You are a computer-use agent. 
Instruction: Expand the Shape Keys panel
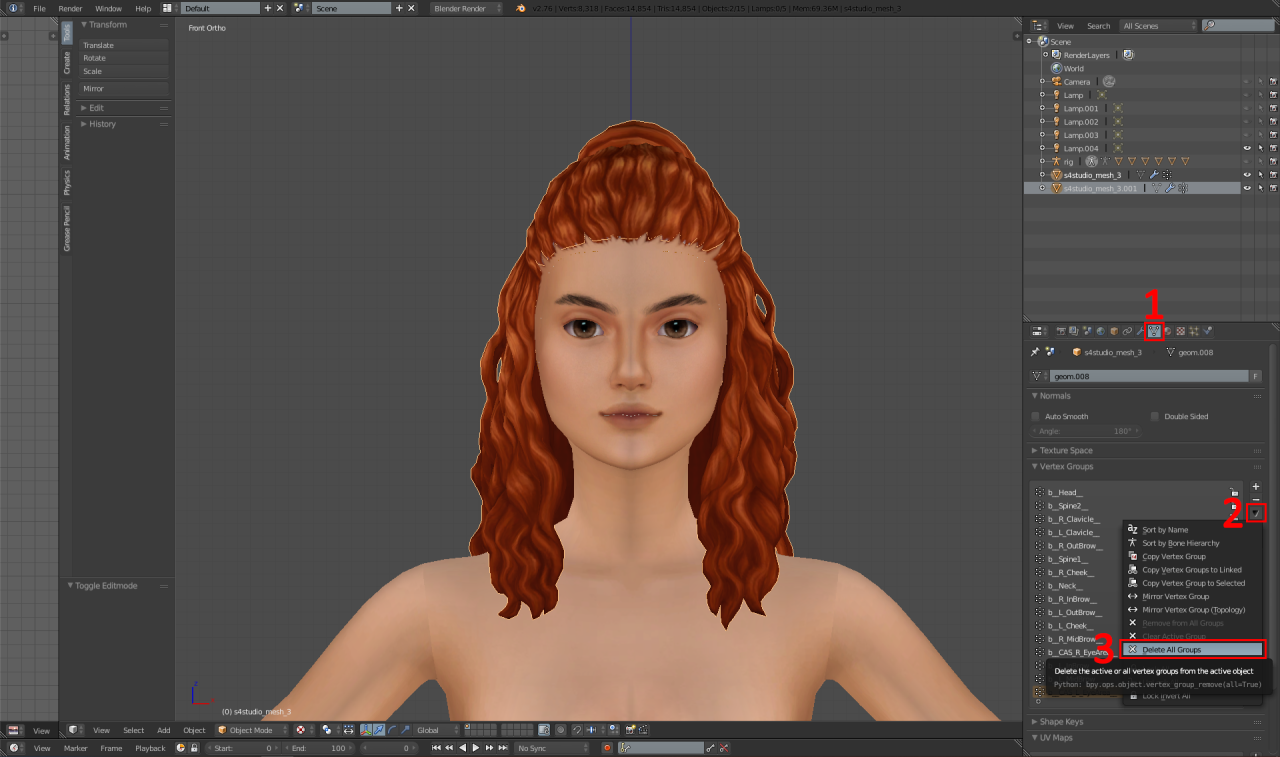(1060, 722)
